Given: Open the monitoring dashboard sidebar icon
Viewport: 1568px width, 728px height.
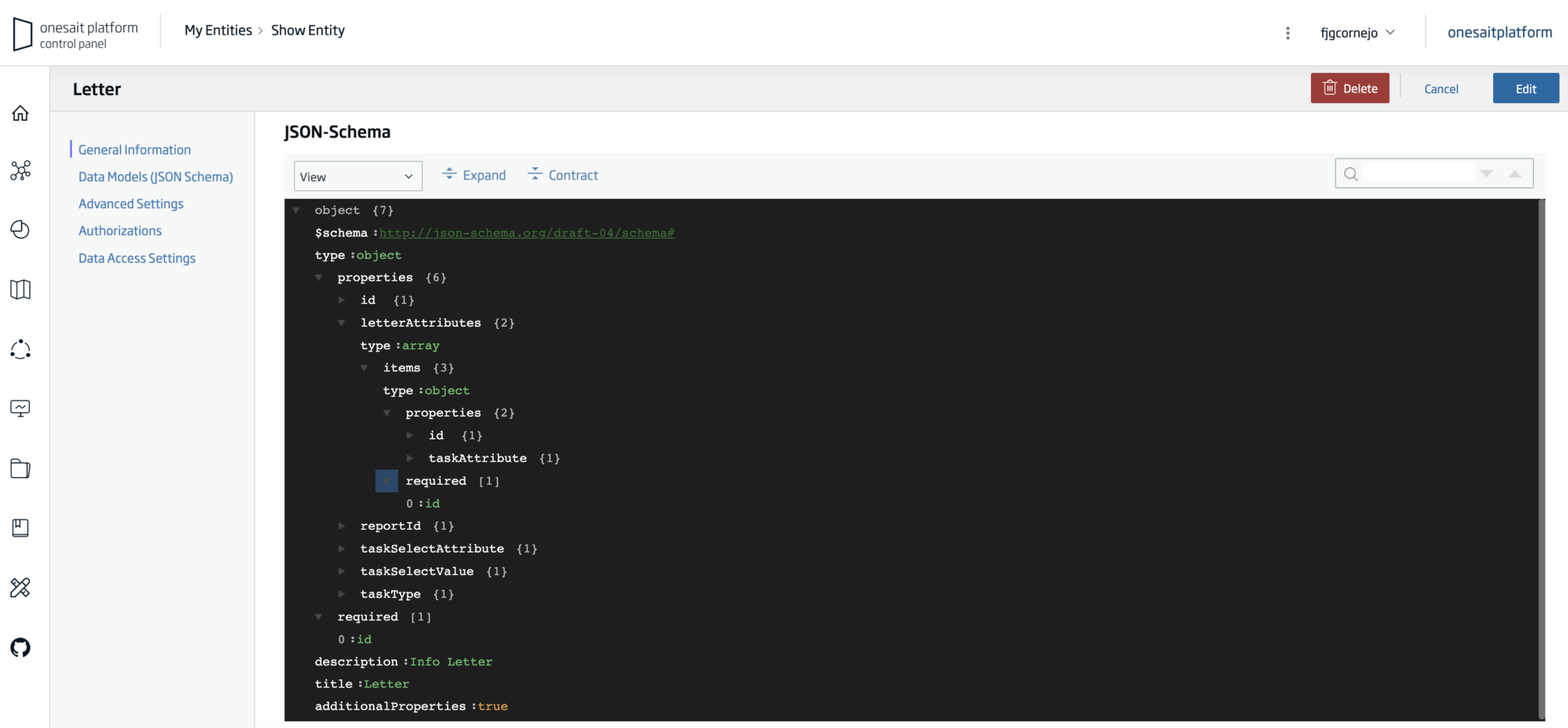Looking at the screenshot, I should (x=21, y=408).
